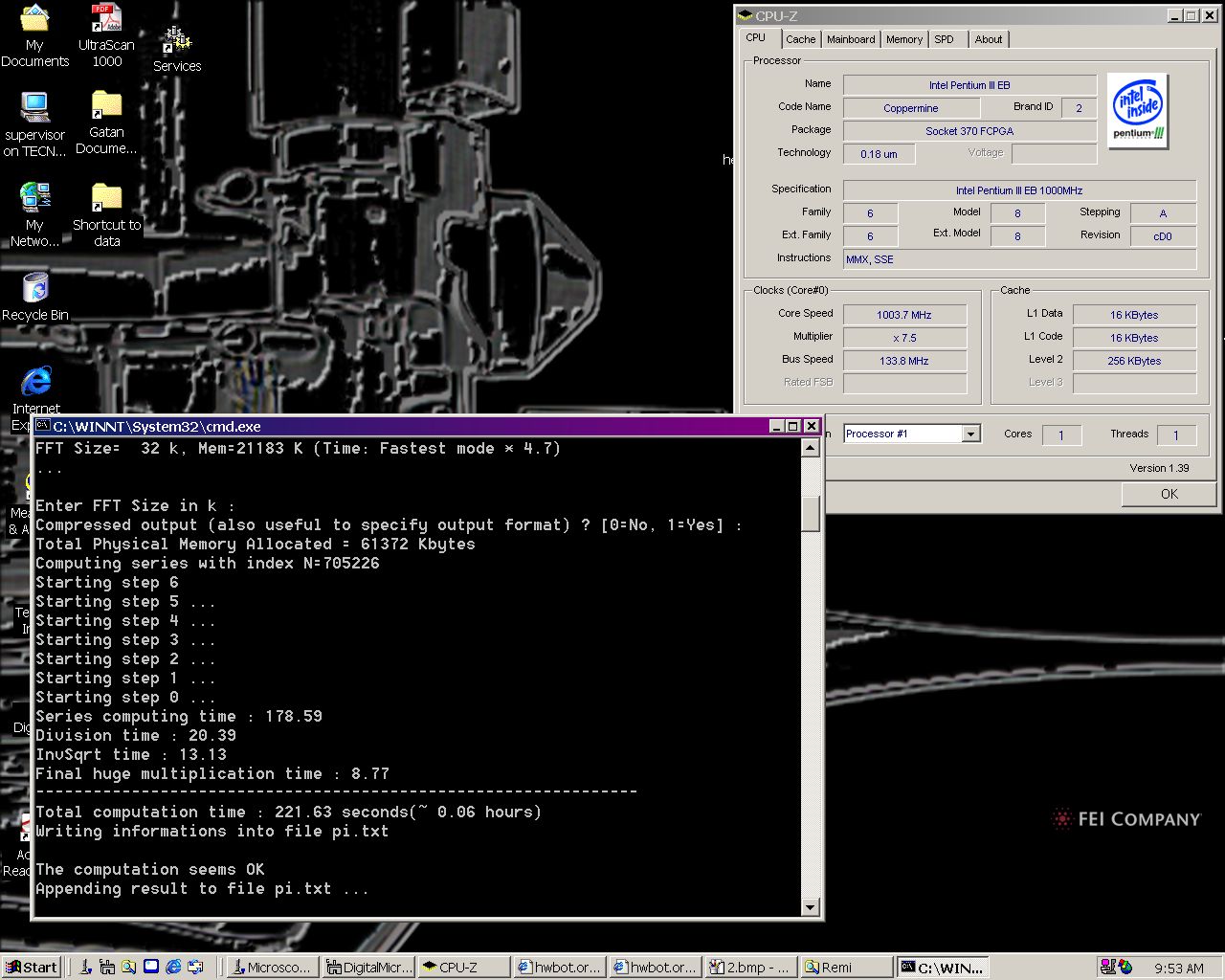Open My Network Places icon
Screen dimensions: 1225x980
point(34,215)
